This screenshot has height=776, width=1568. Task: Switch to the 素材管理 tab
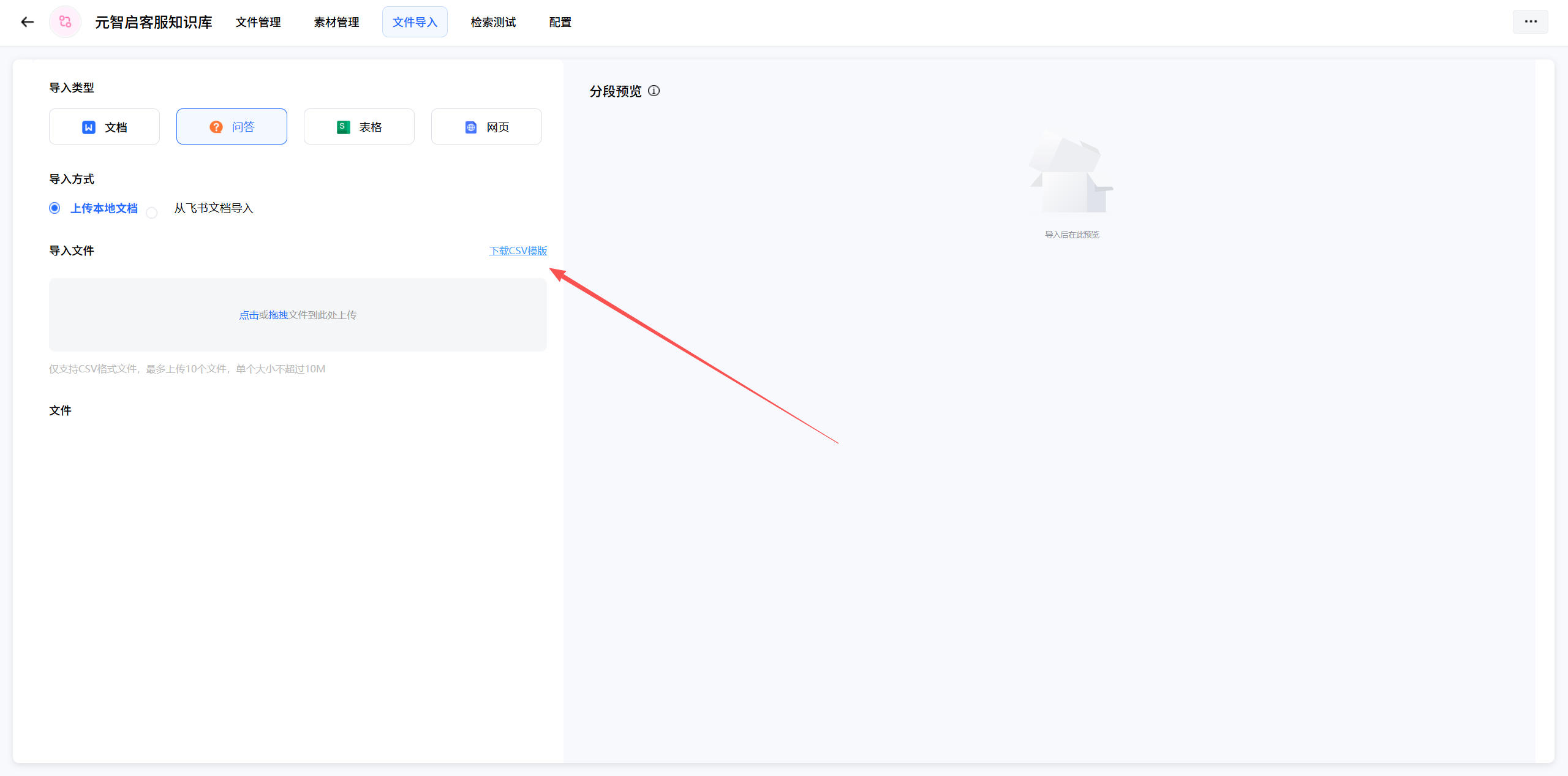[336, 22]
